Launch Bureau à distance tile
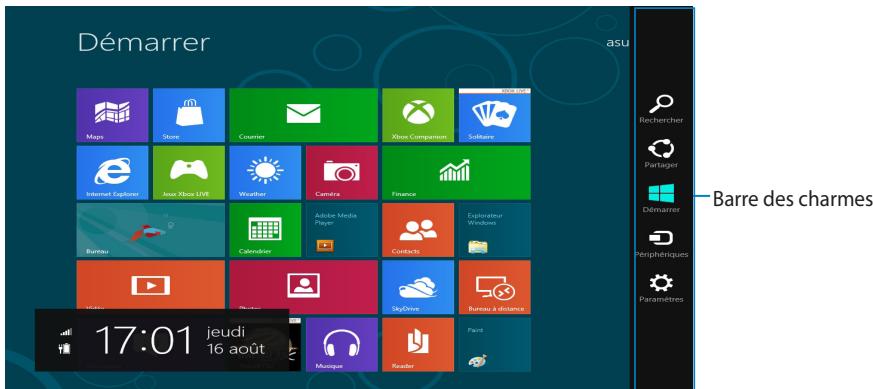873x389 pixels. coord(494,287)
